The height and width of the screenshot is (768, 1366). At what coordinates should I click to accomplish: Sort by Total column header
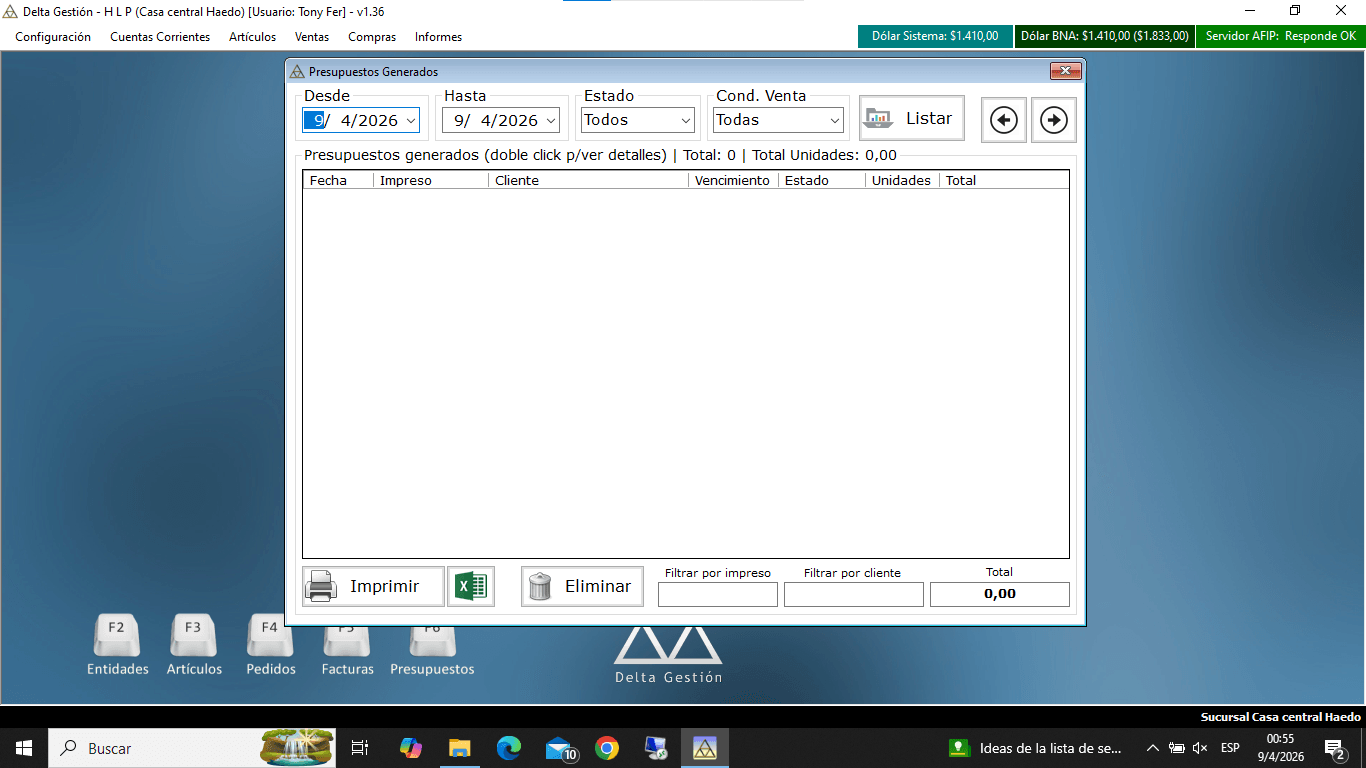click(1004, 180)
